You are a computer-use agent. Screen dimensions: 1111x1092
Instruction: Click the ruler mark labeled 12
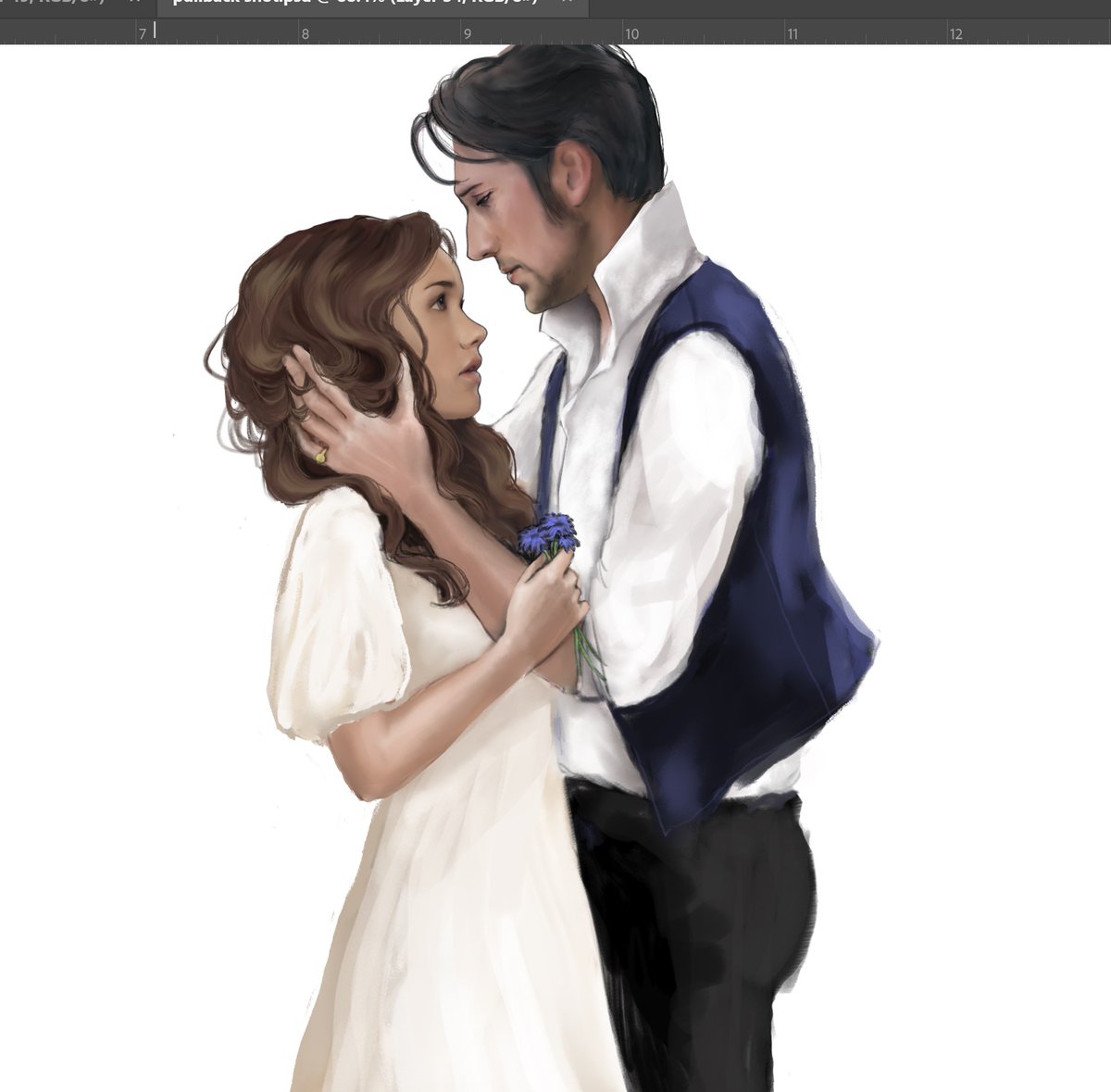pos(956,34)
